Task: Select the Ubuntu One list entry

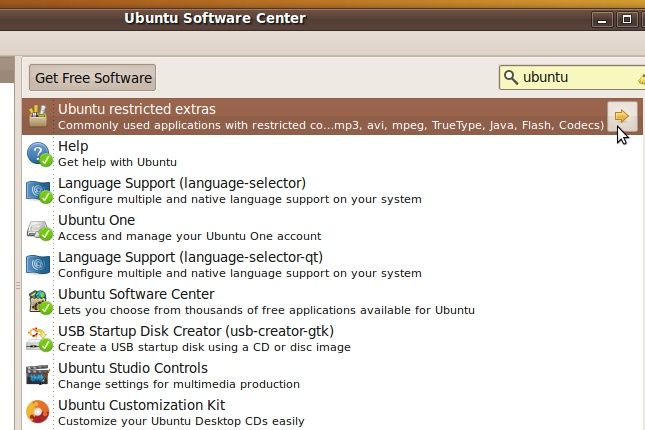Action: (x=332, y=228)
